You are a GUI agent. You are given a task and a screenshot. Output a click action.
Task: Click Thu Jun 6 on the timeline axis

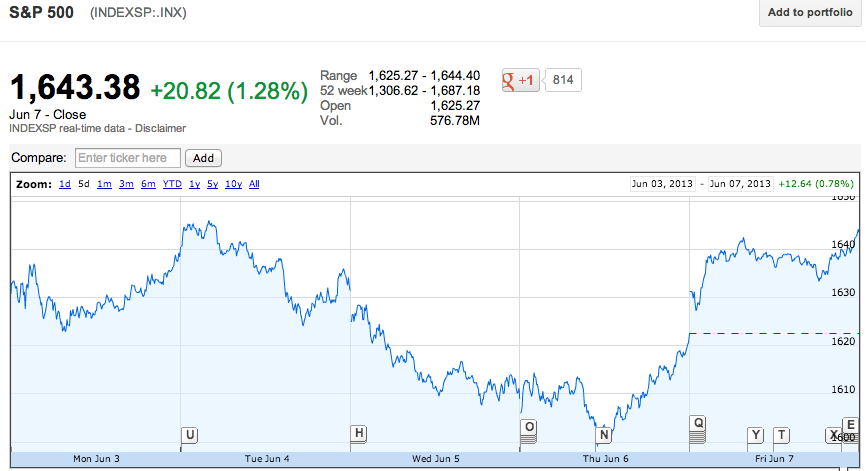605,459
